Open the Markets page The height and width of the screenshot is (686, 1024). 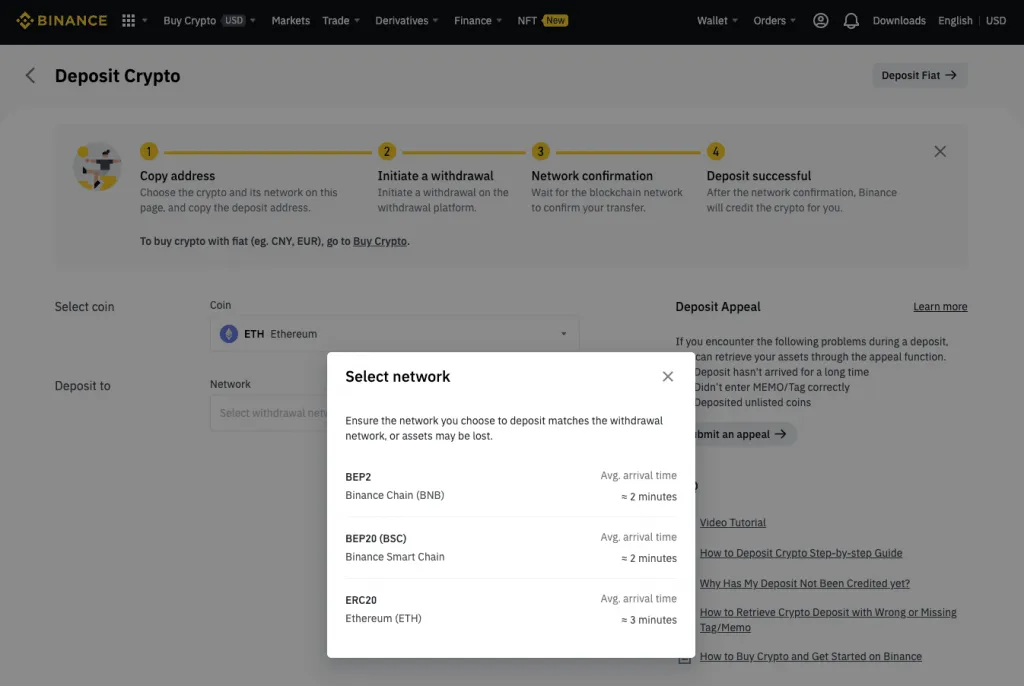pos(291,20)
